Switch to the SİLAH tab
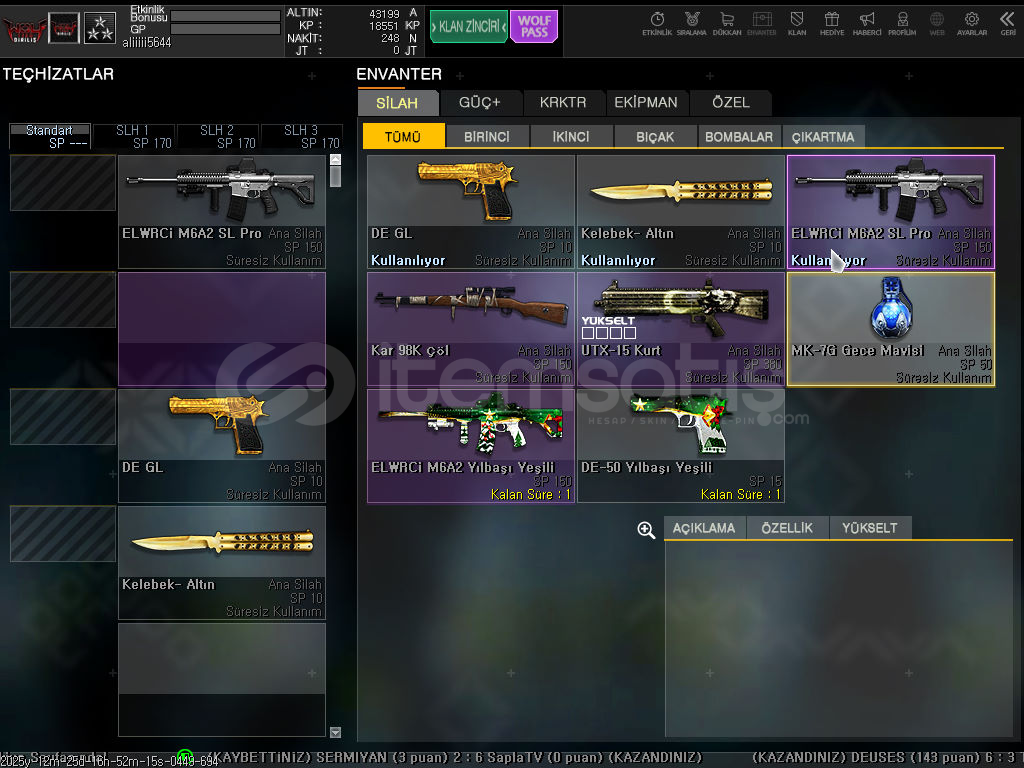This screenshot has height=768, width=1024. coord(397,103)
